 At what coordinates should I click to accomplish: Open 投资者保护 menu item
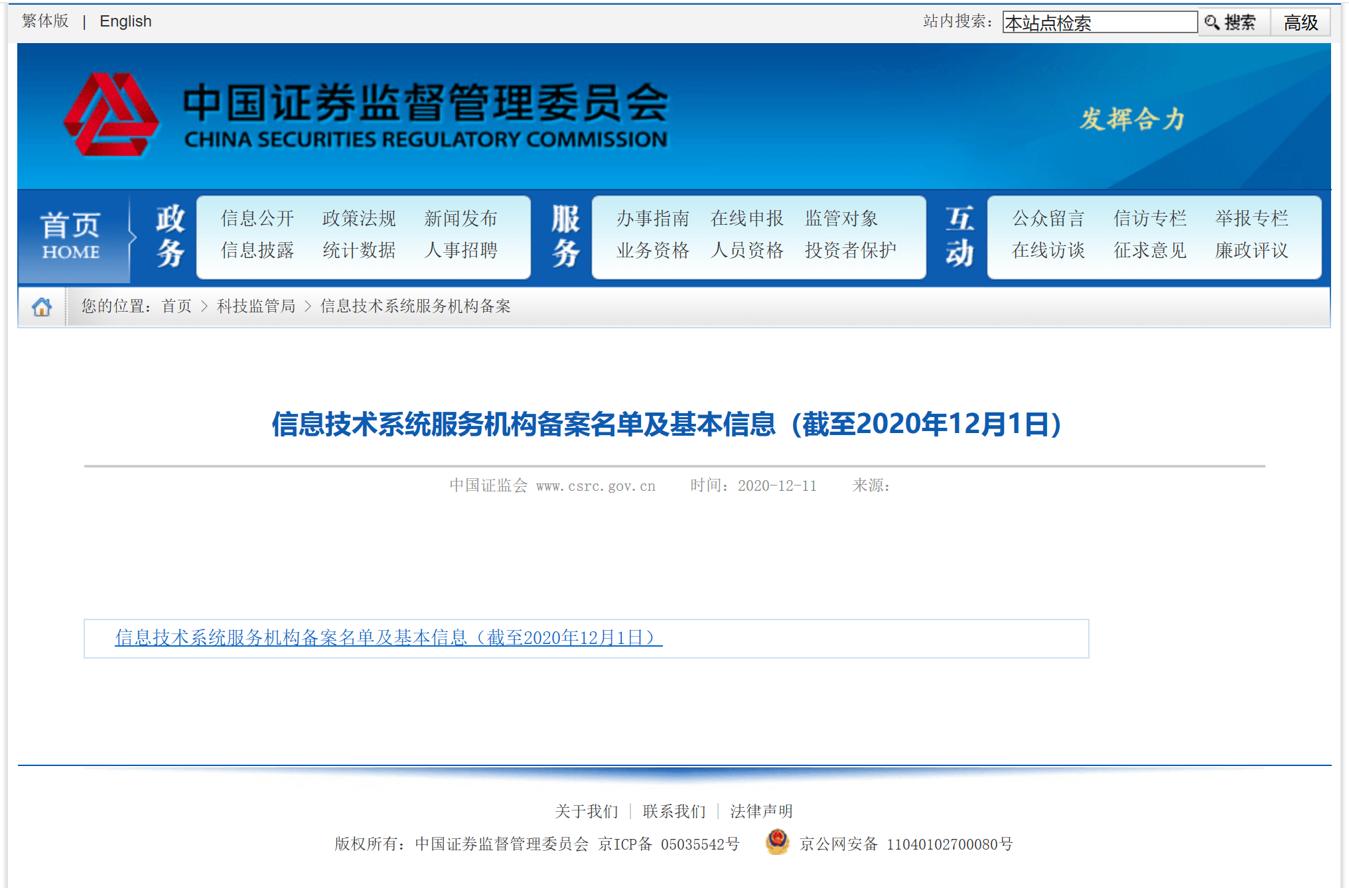click(851, 250)
